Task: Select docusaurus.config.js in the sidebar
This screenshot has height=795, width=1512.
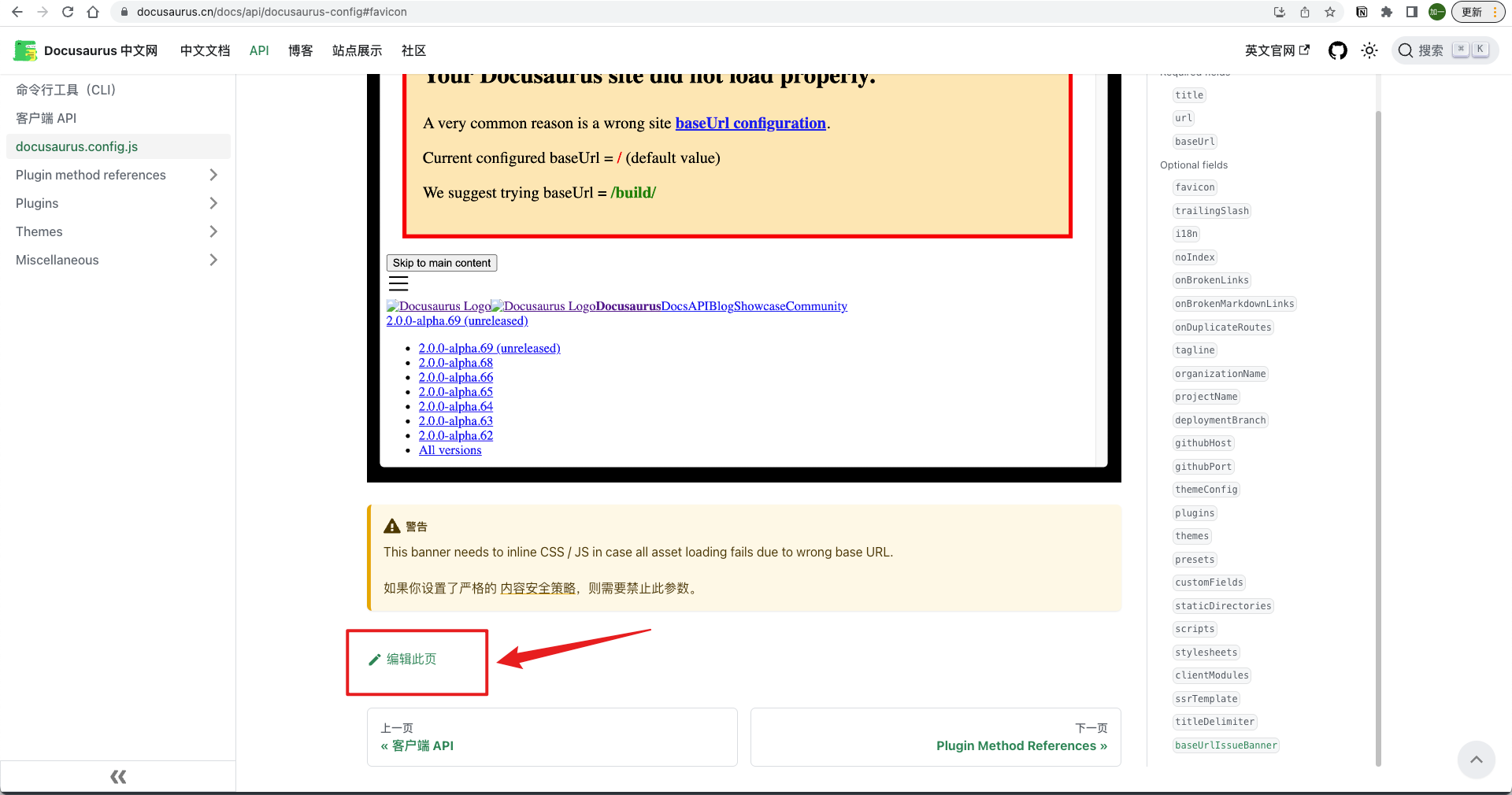Action: [x=118, y=146]
